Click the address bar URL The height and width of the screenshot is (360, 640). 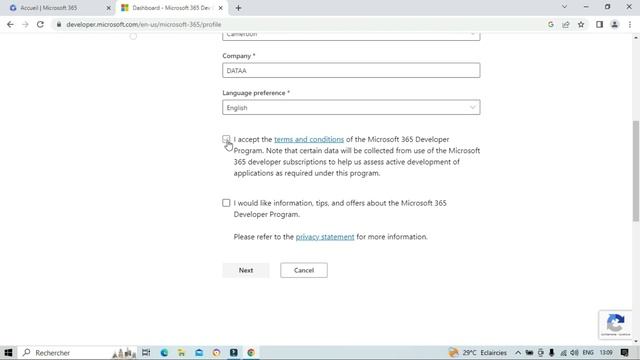tap(144, 24)
